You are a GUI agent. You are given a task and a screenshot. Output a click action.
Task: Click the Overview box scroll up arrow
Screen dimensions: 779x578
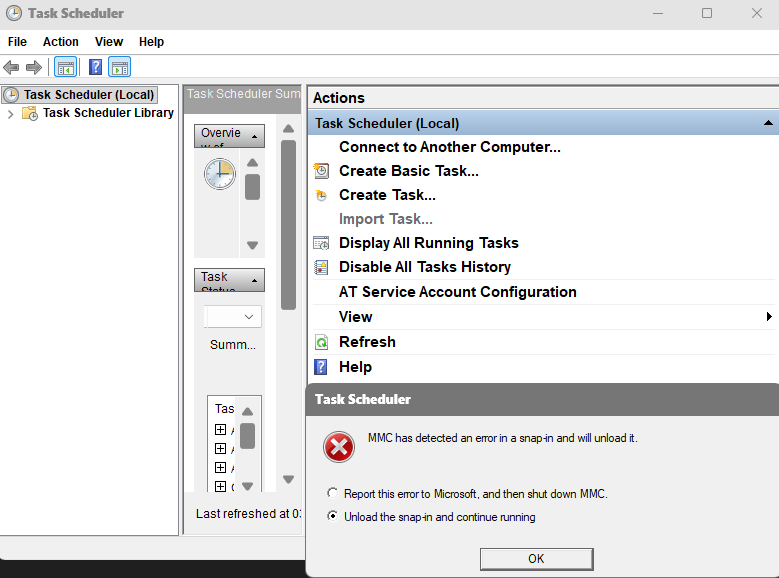(x=252, y=163)
